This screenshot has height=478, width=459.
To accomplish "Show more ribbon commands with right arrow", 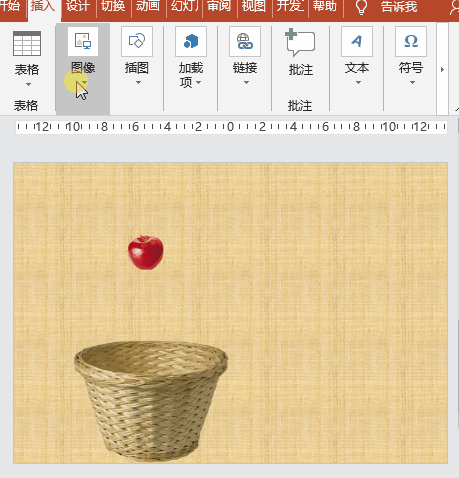I will (x=442, y=69).
